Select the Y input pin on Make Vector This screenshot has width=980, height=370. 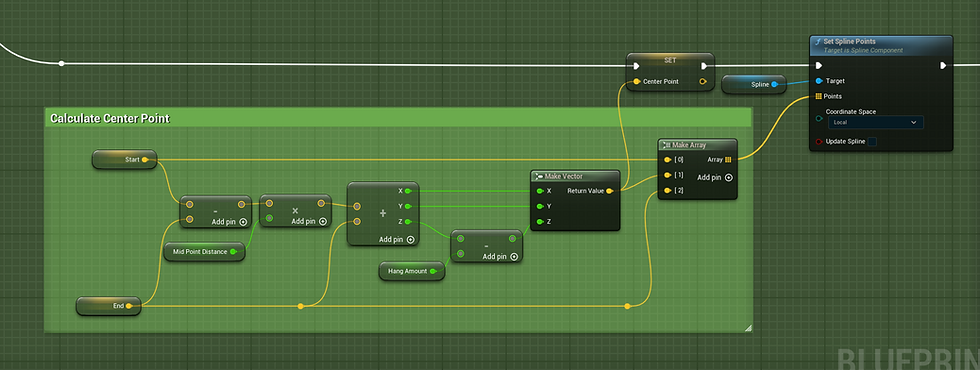coord(540,206)
